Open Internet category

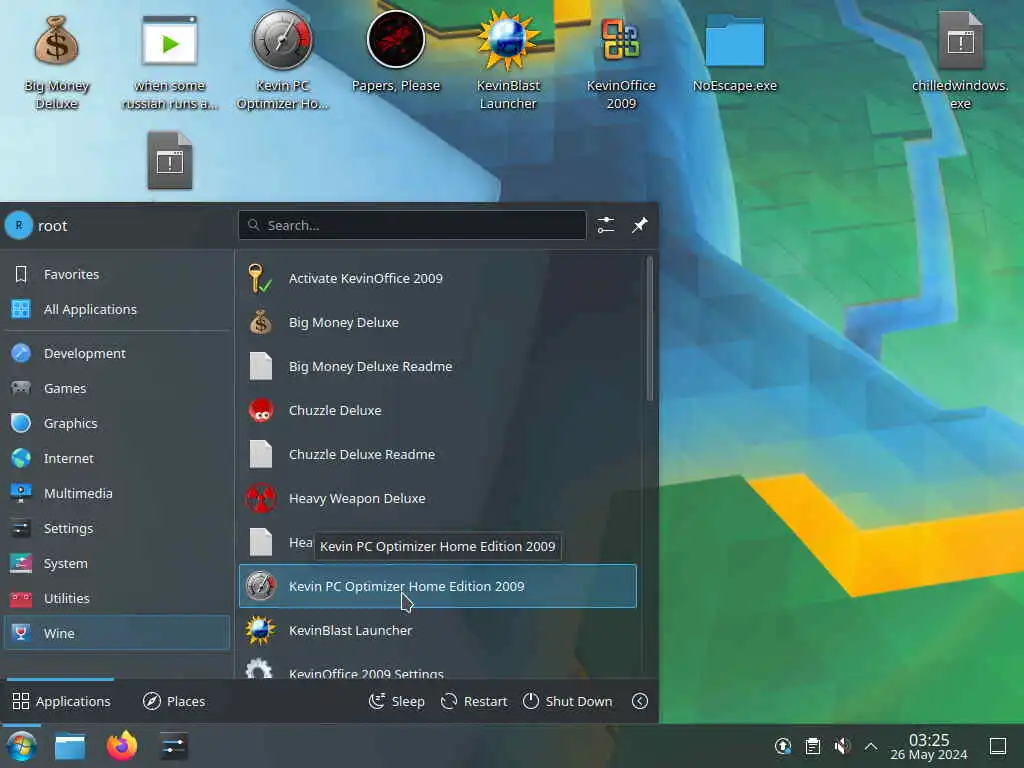coord(117,458)
